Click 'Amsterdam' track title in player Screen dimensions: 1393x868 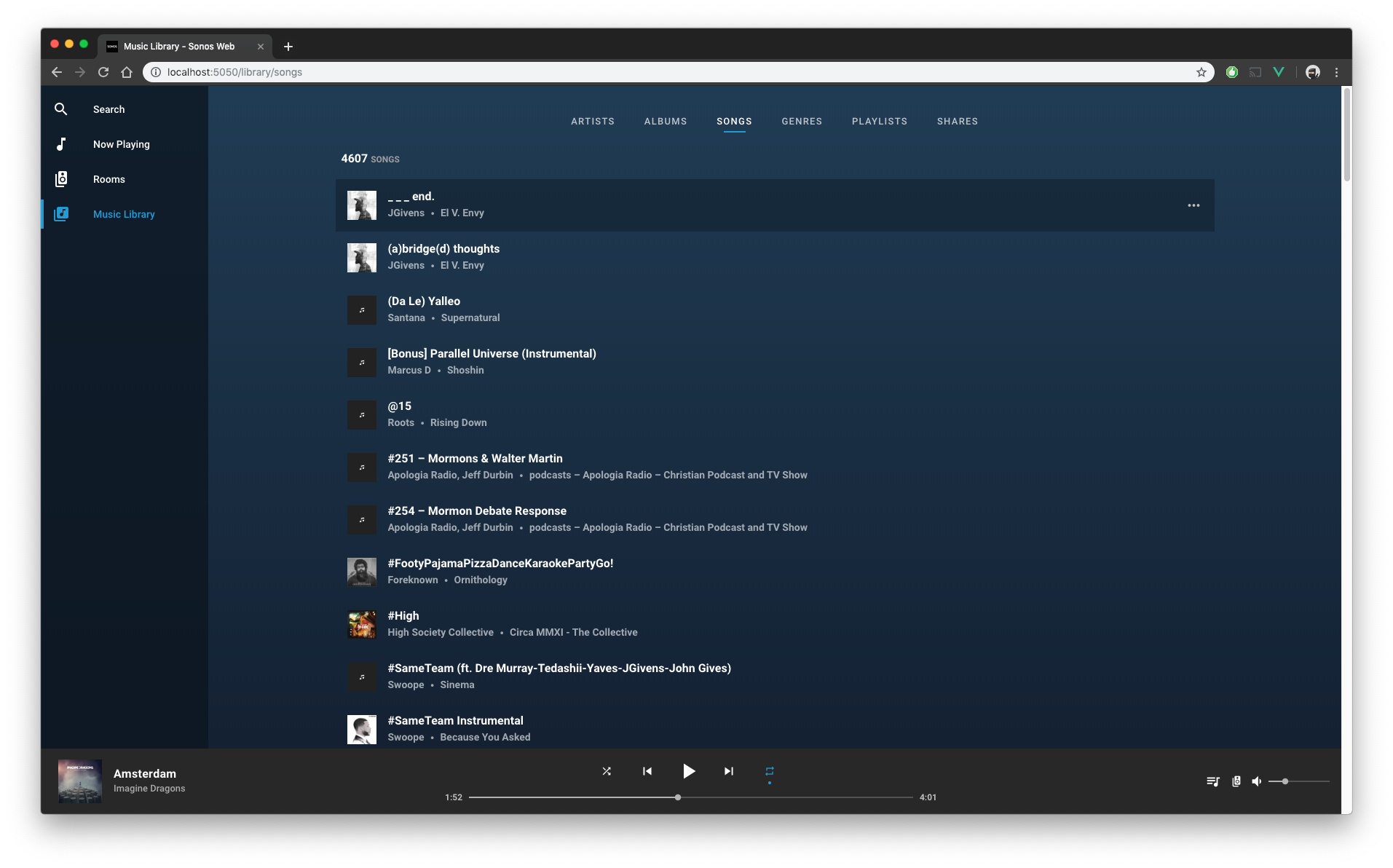pyautogui.click(x=145, y=773)
